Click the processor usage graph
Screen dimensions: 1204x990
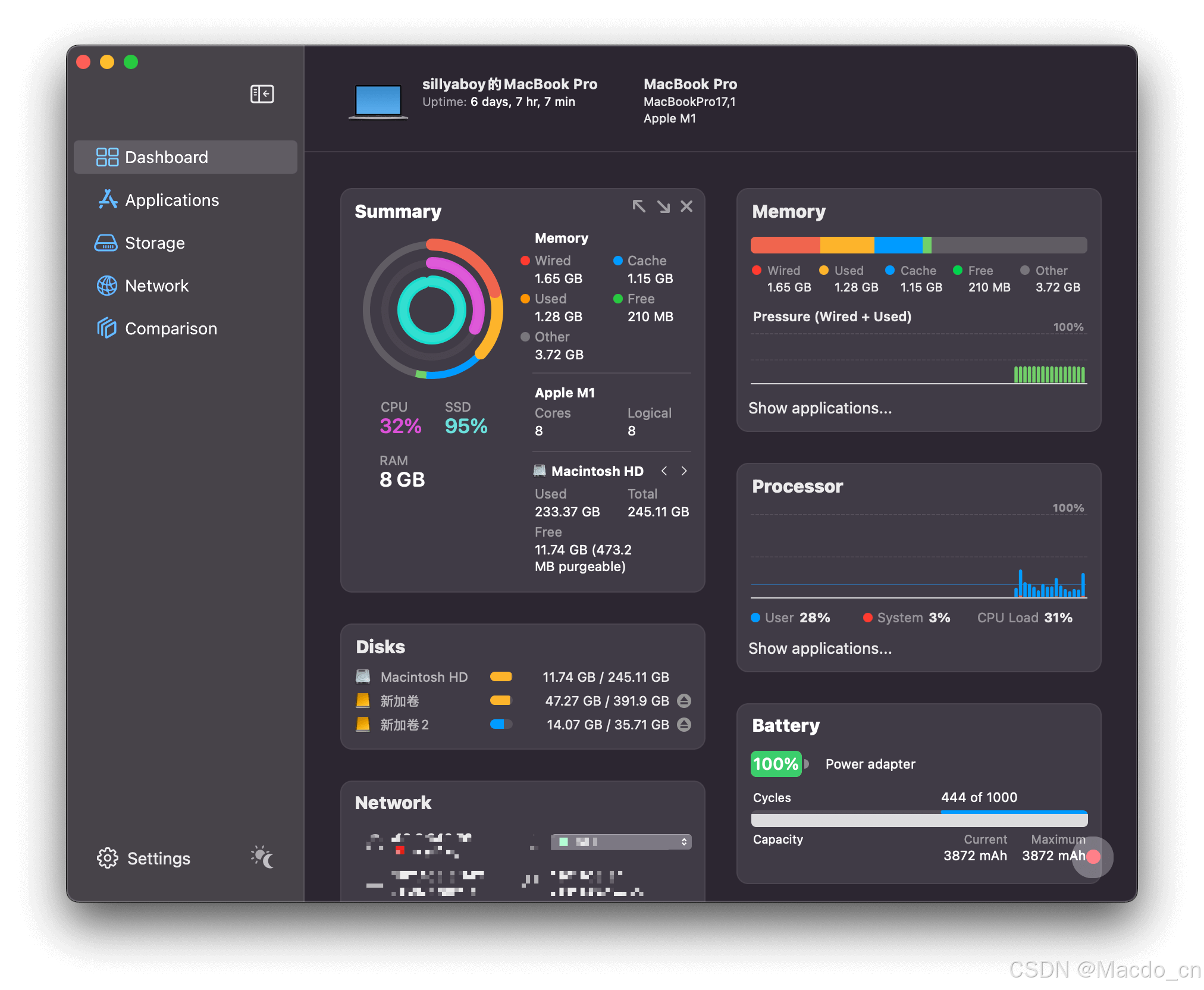[918, 555]
